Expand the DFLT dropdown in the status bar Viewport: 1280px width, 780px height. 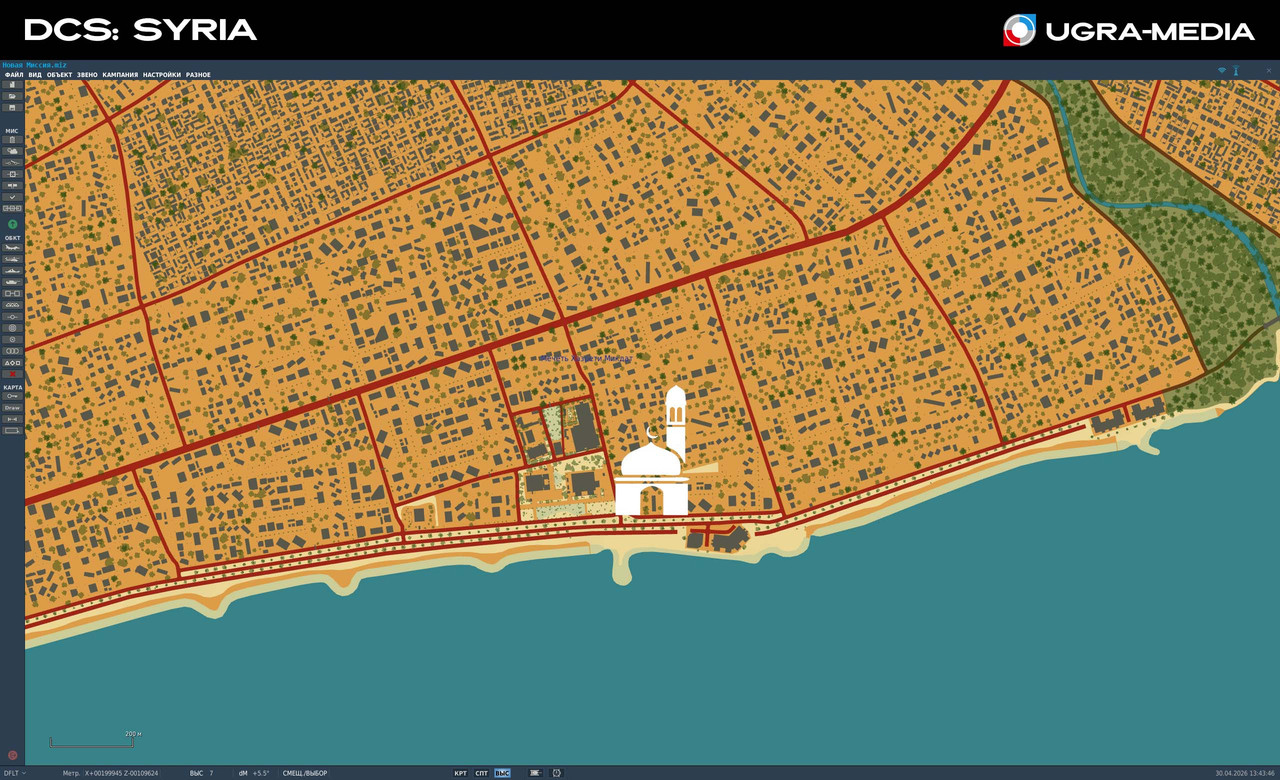(x=15, y=773)
